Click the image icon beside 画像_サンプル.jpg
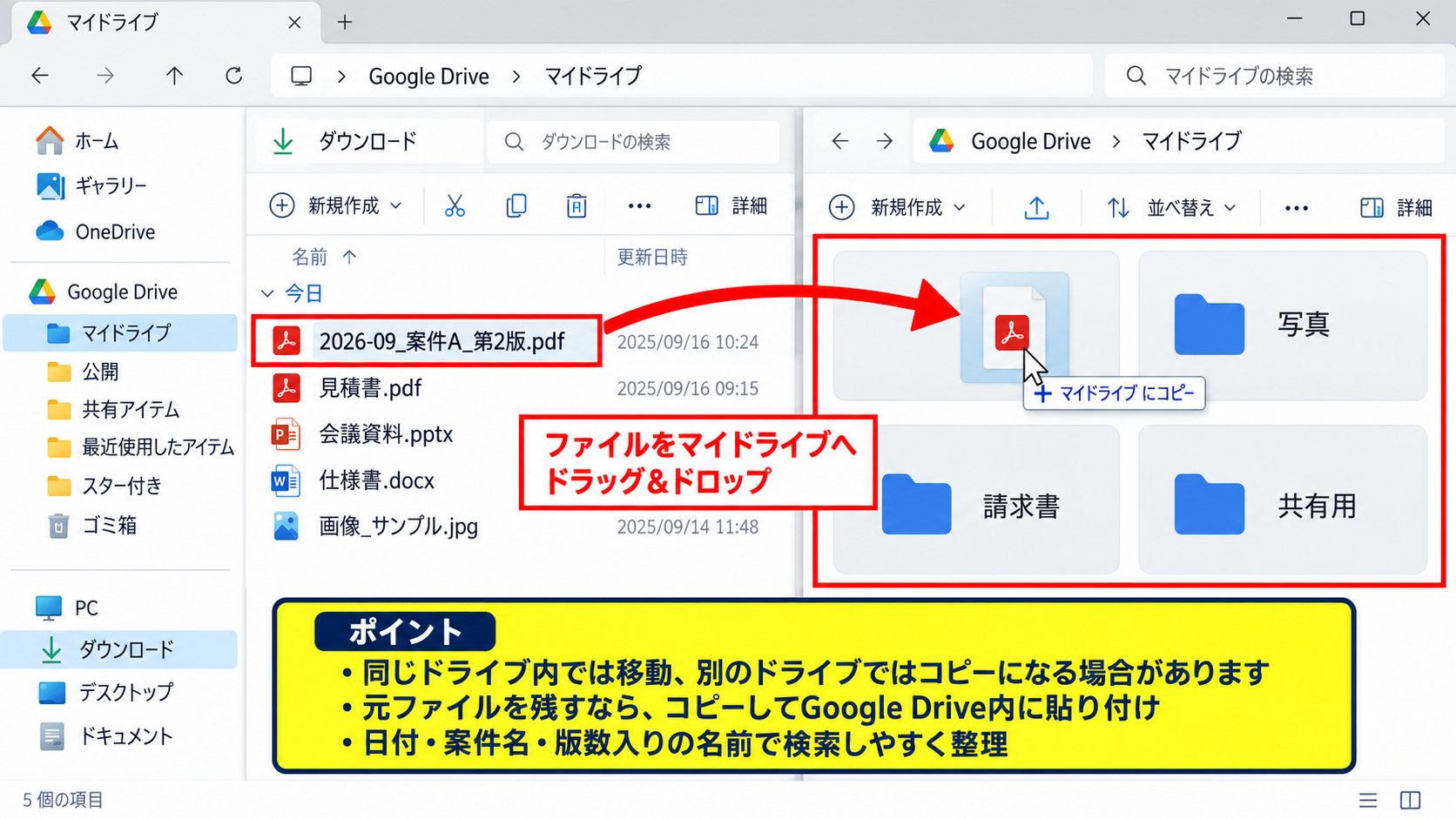The height and width of the screenshot is (819, 1456). click(x=286, y=526)
